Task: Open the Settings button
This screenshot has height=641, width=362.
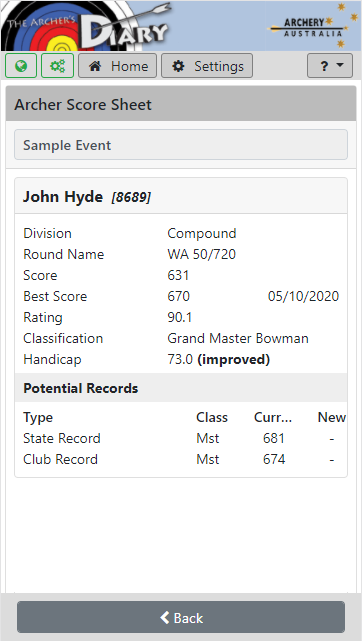Action: tap(207, 65)
